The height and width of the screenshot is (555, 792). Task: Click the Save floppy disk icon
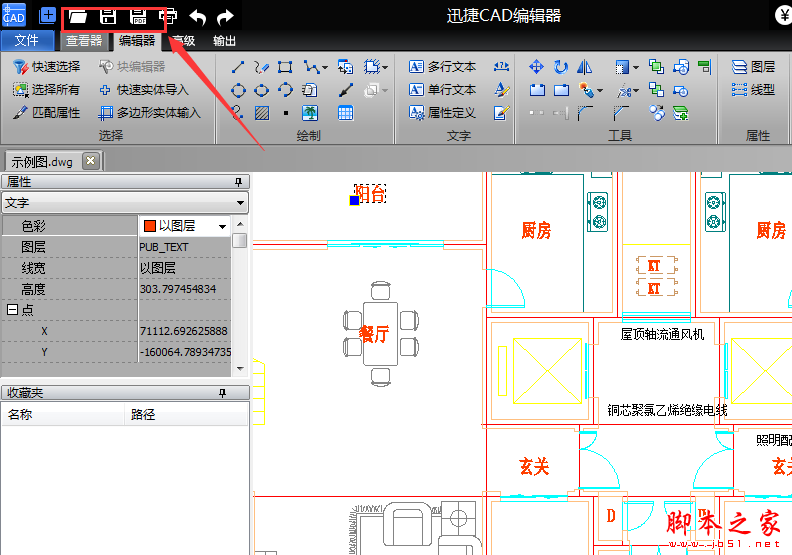tap(108, 17)
